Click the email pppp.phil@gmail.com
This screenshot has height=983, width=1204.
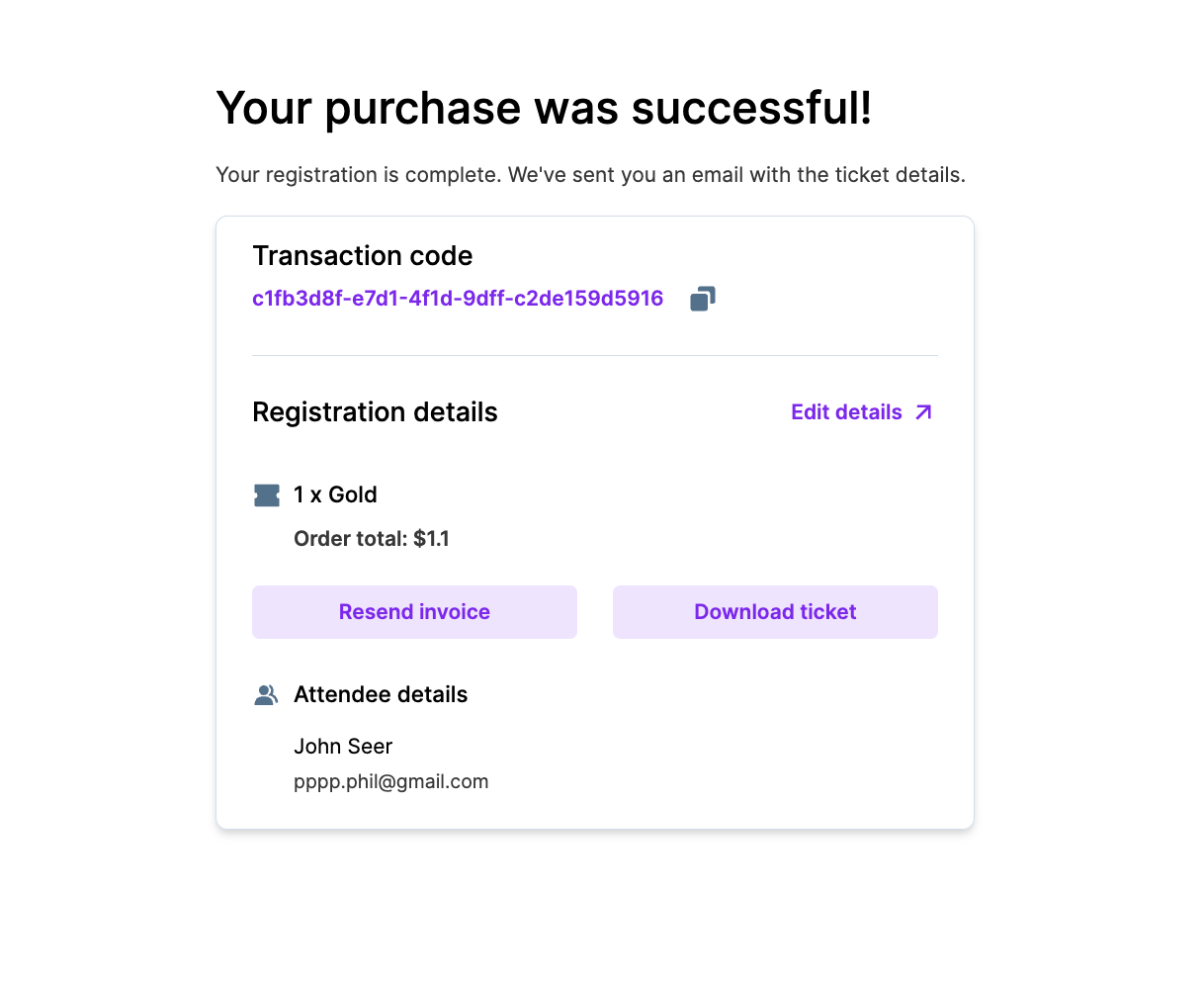391,782
